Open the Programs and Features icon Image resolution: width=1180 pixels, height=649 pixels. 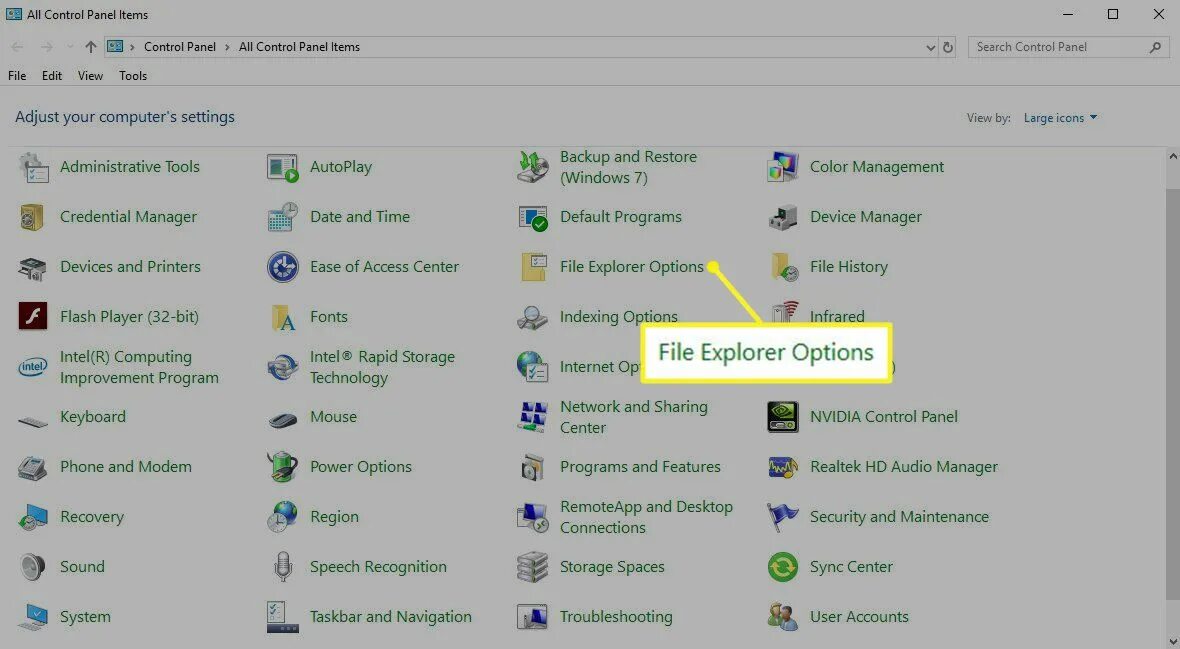coord(533,467)
